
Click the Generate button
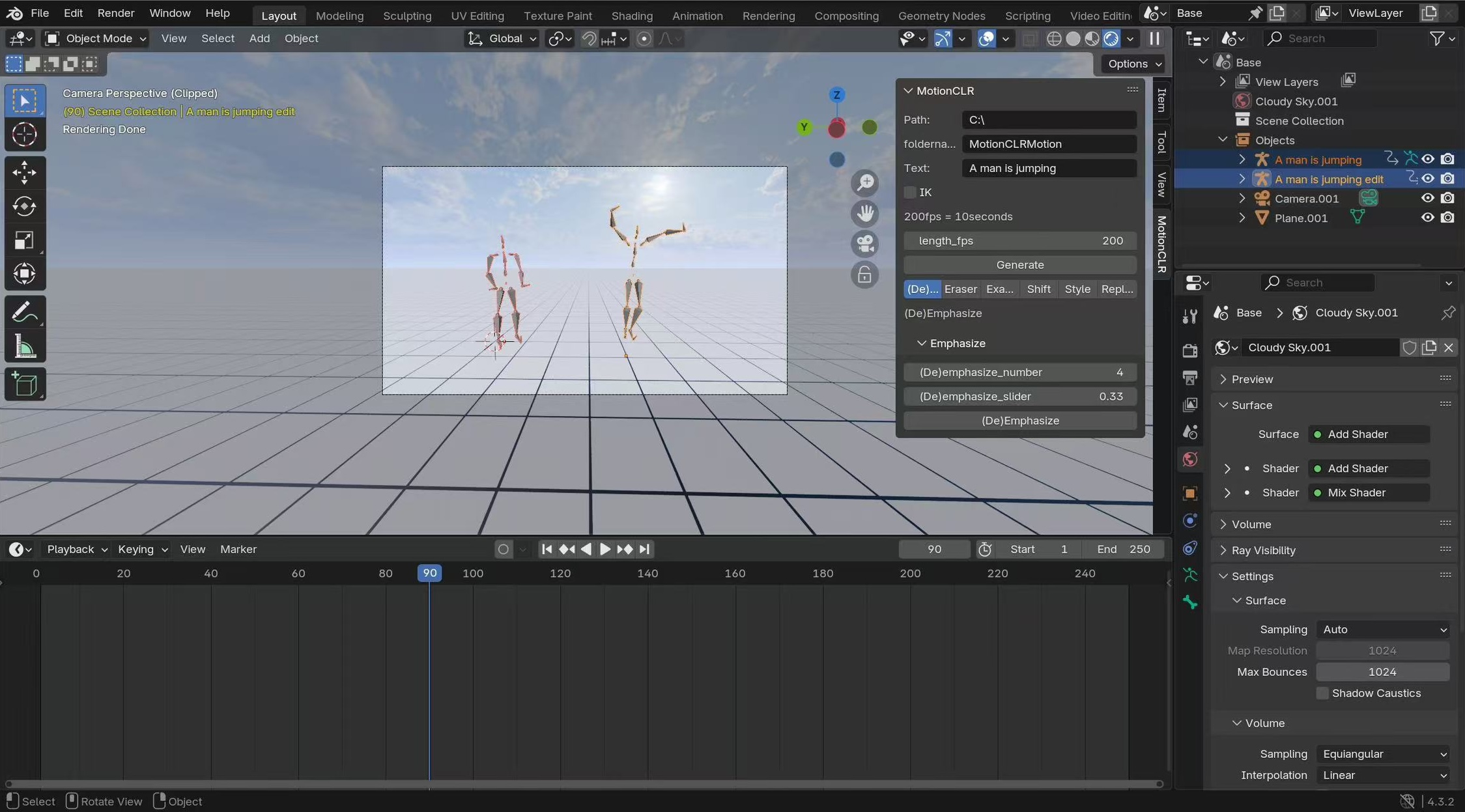click(1019, 265)
